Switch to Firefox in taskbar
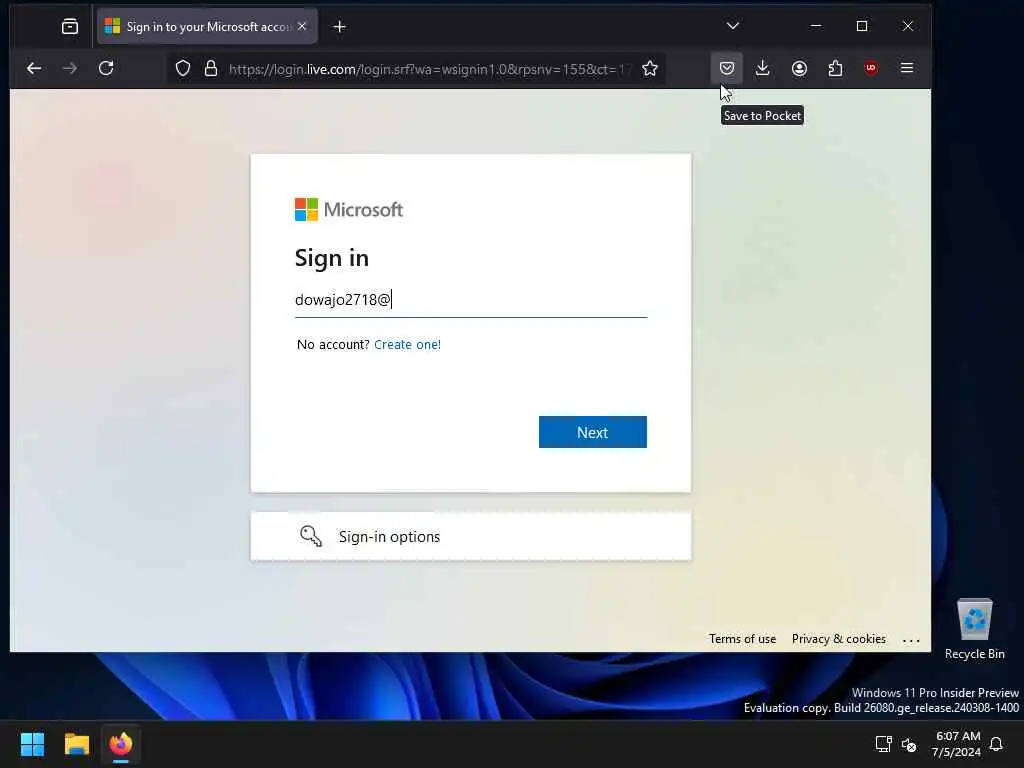Image resolution: width=1024 pixels, height=768 pixels. pyautogui.click(x=121, y=744)
